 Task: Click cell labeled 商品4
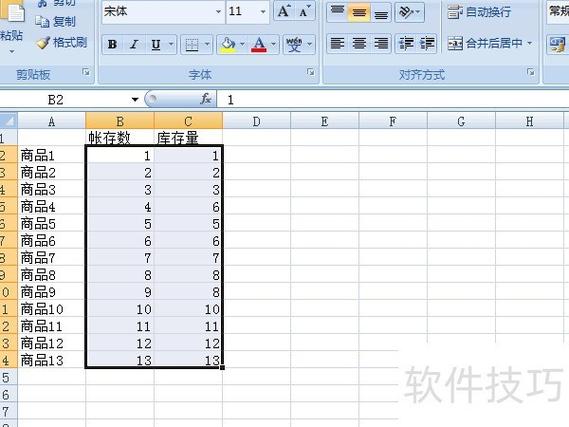coord(52,207)
